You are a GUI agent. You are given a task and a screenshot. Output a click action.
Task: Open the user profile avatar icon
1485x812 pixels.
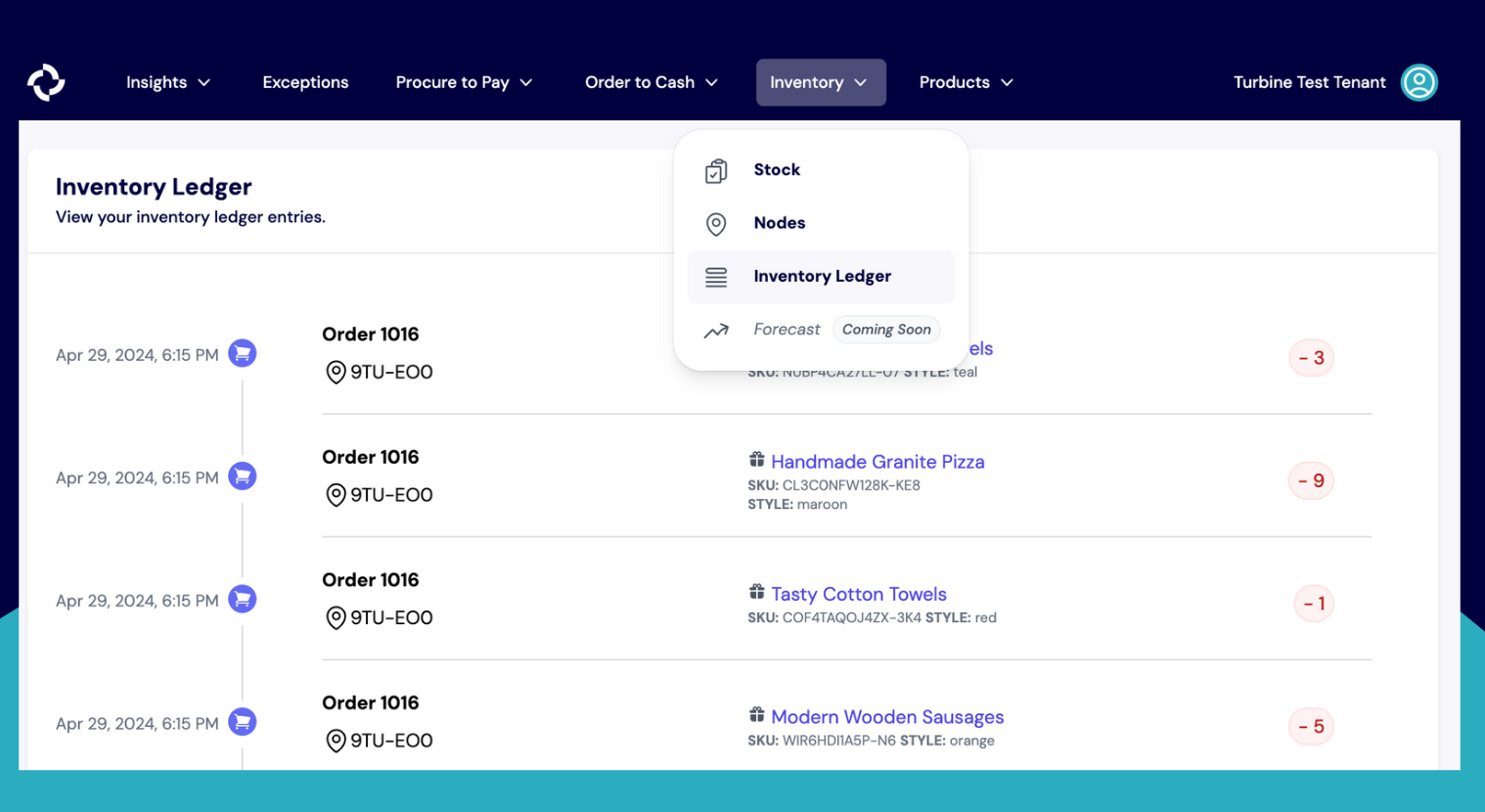pos(1418,82)
